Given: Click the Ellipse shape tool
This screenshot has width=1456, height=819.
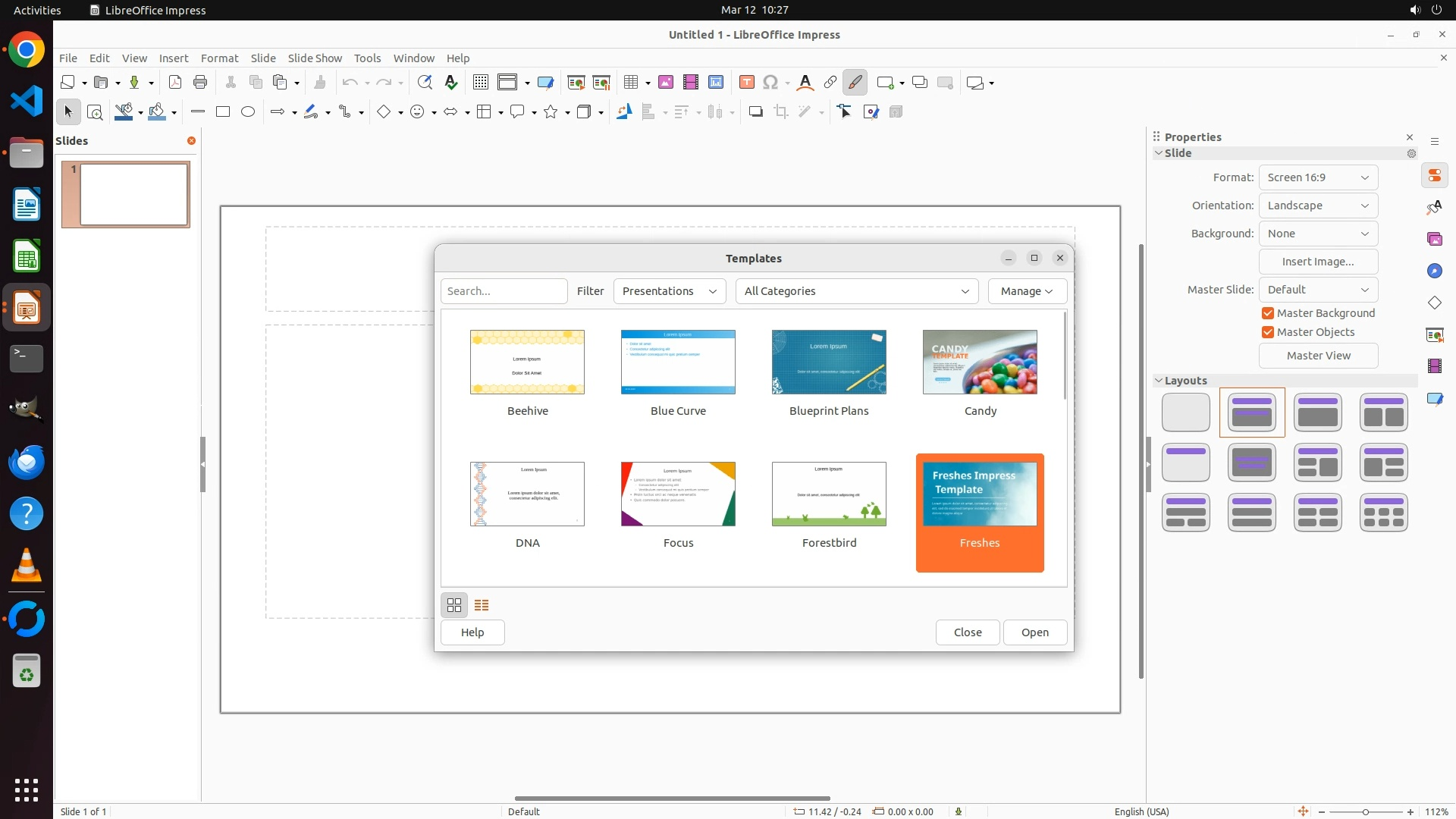Looking at the screenshot, I should click(x=248, y=112).
